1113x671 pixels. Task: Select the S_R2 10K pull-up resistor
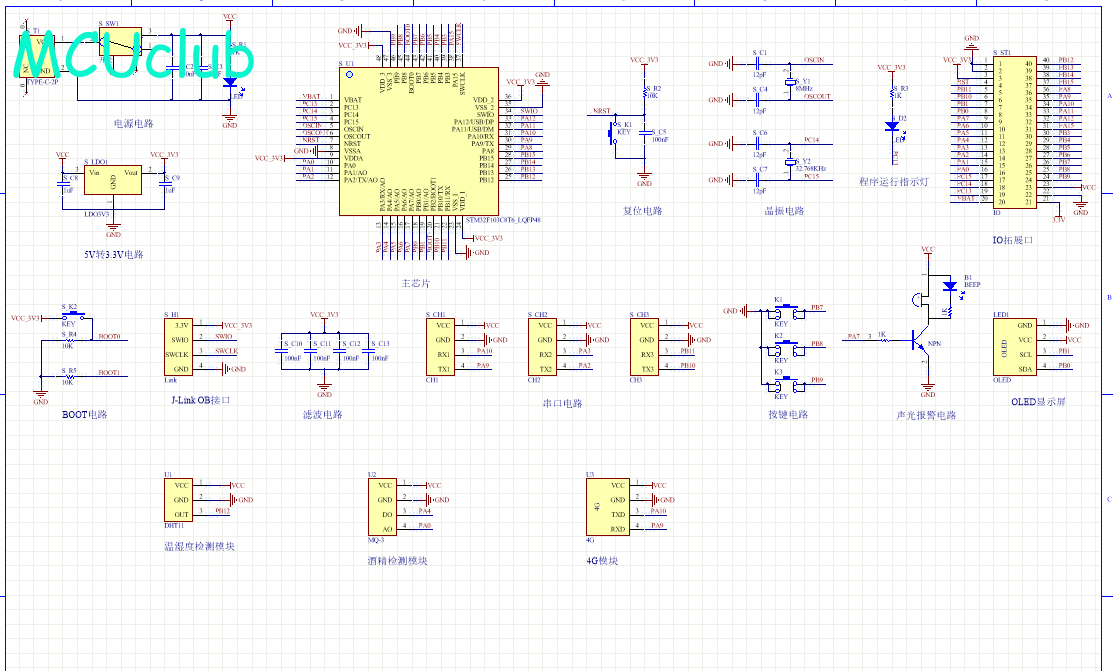click(645, 92)
